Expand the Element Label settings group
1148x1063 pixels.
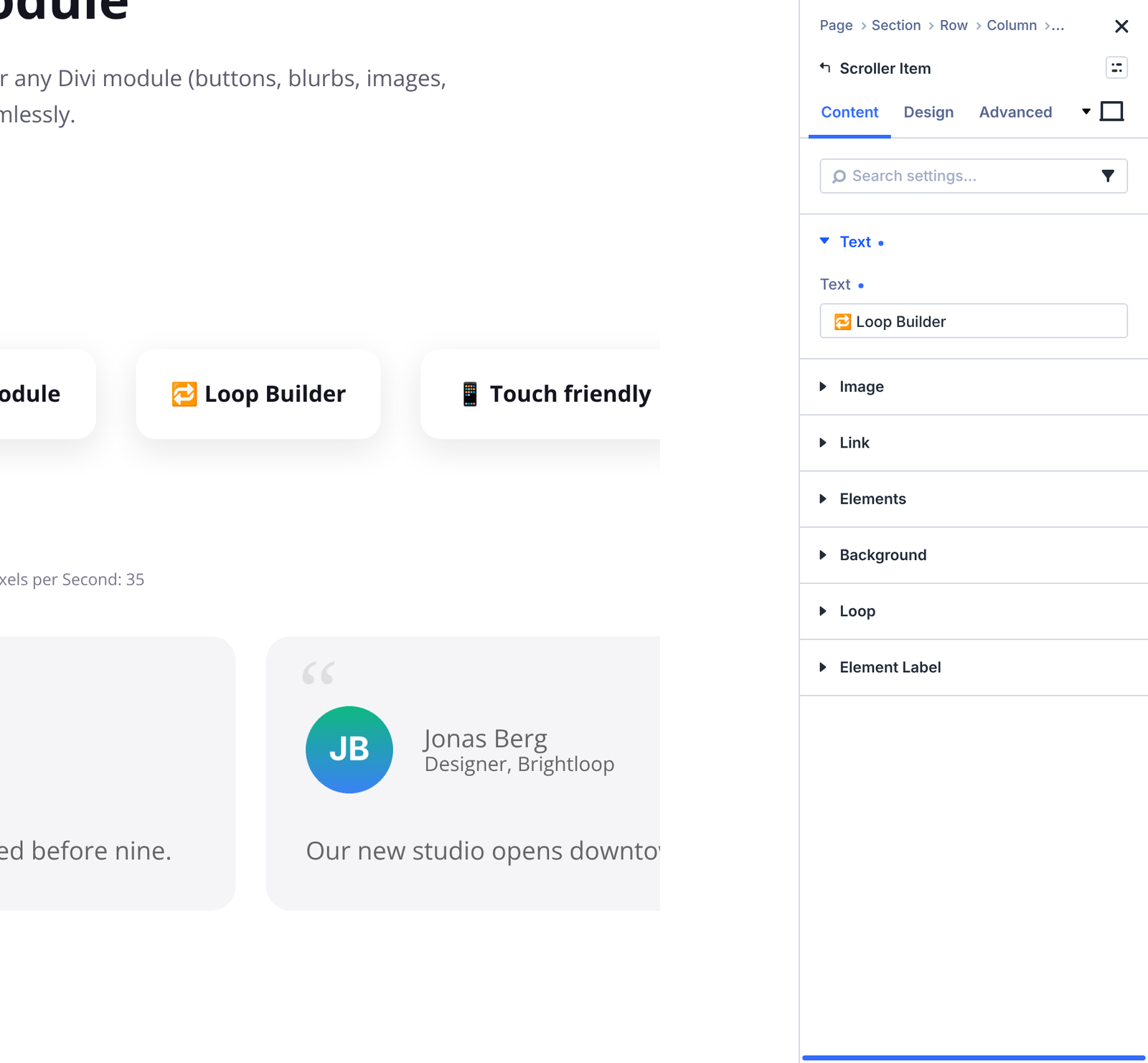[x=974, y=667]
